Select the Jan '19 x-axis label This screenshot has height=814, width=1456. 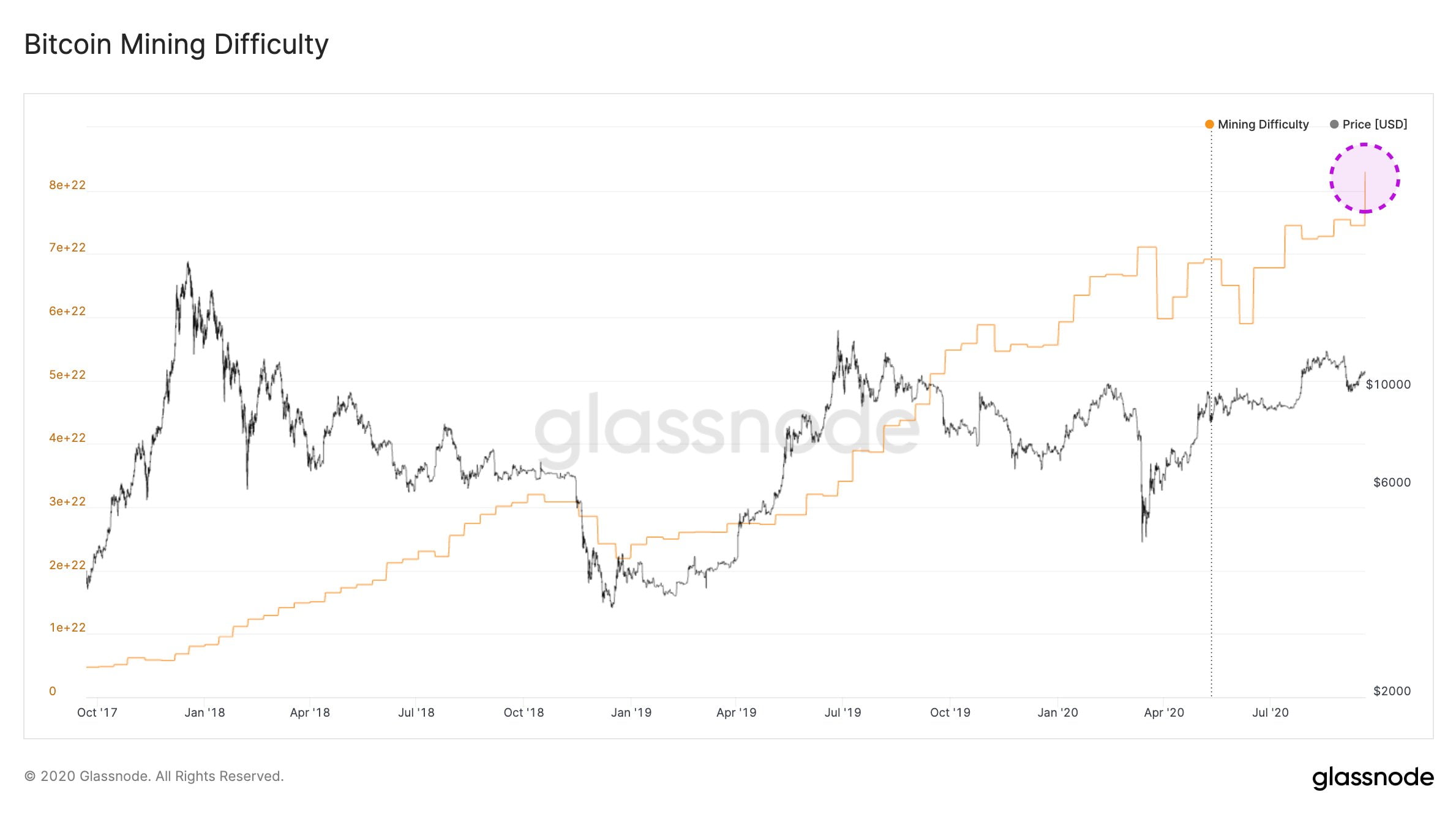click(x=631, y=712)
